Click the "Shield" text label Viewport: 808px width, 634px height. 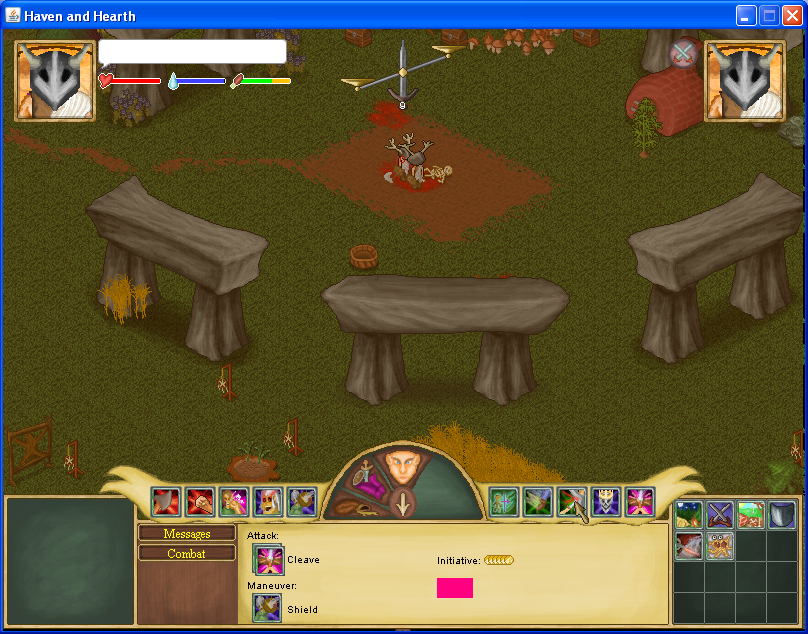(302, 609)
